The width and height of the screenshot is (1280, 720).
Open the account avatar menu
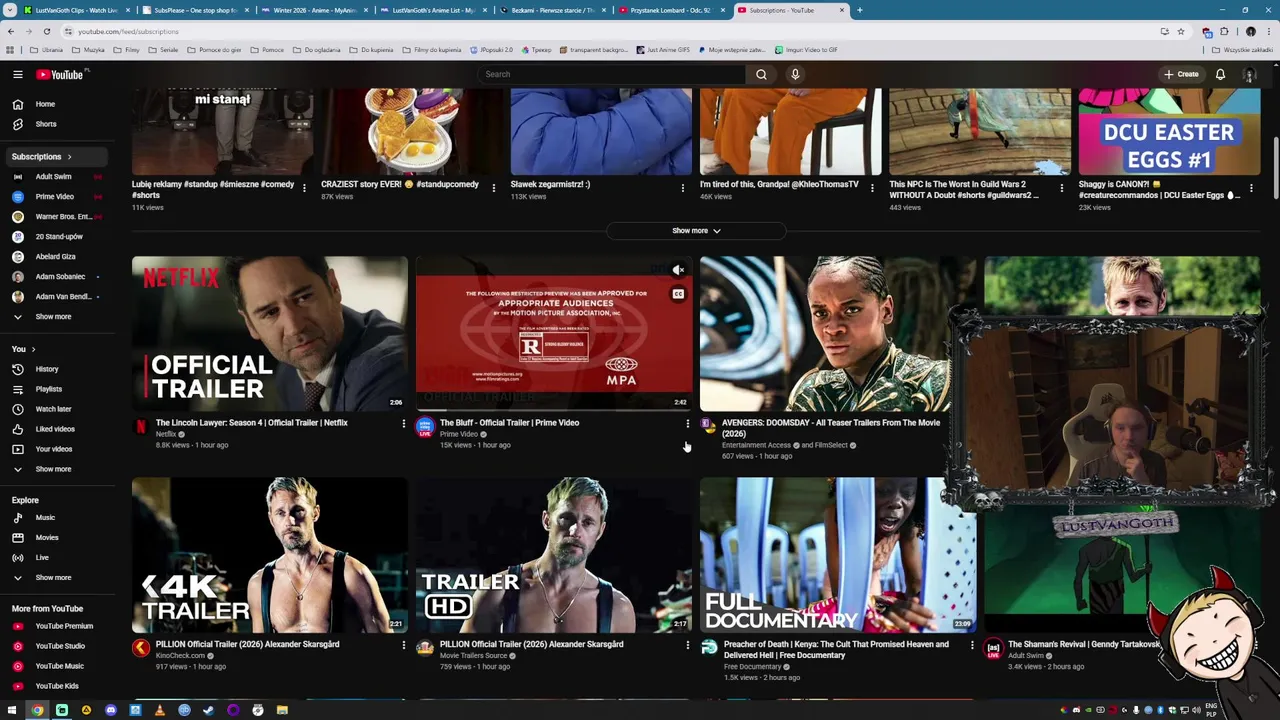(1249, 74)
